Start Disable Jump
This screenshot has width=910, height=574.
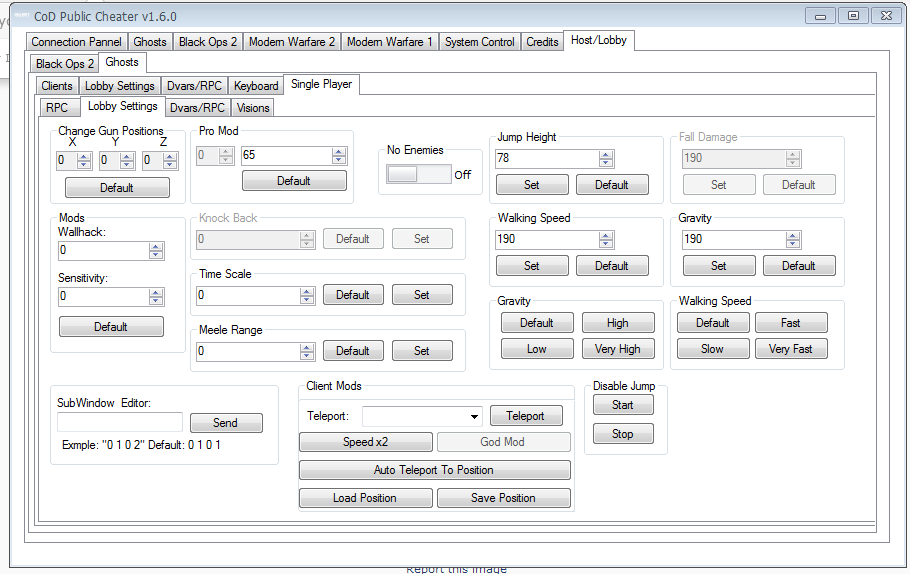pos(623,405)
